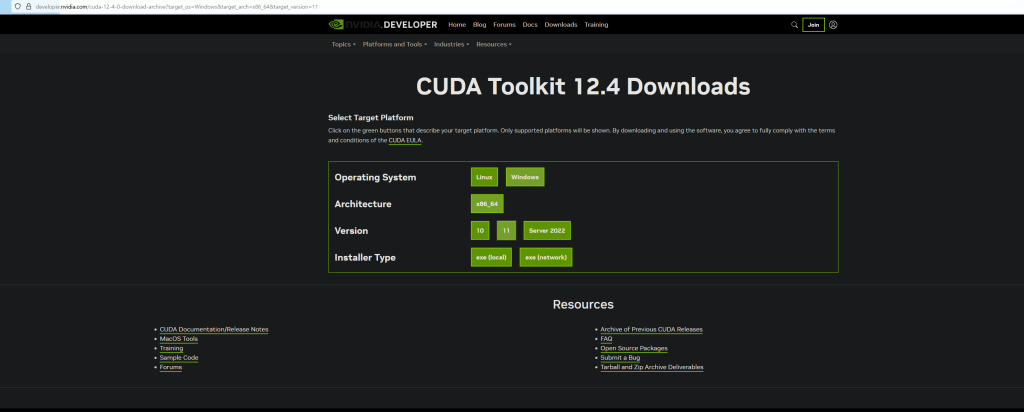Expand the Topics dropdown

344,44
